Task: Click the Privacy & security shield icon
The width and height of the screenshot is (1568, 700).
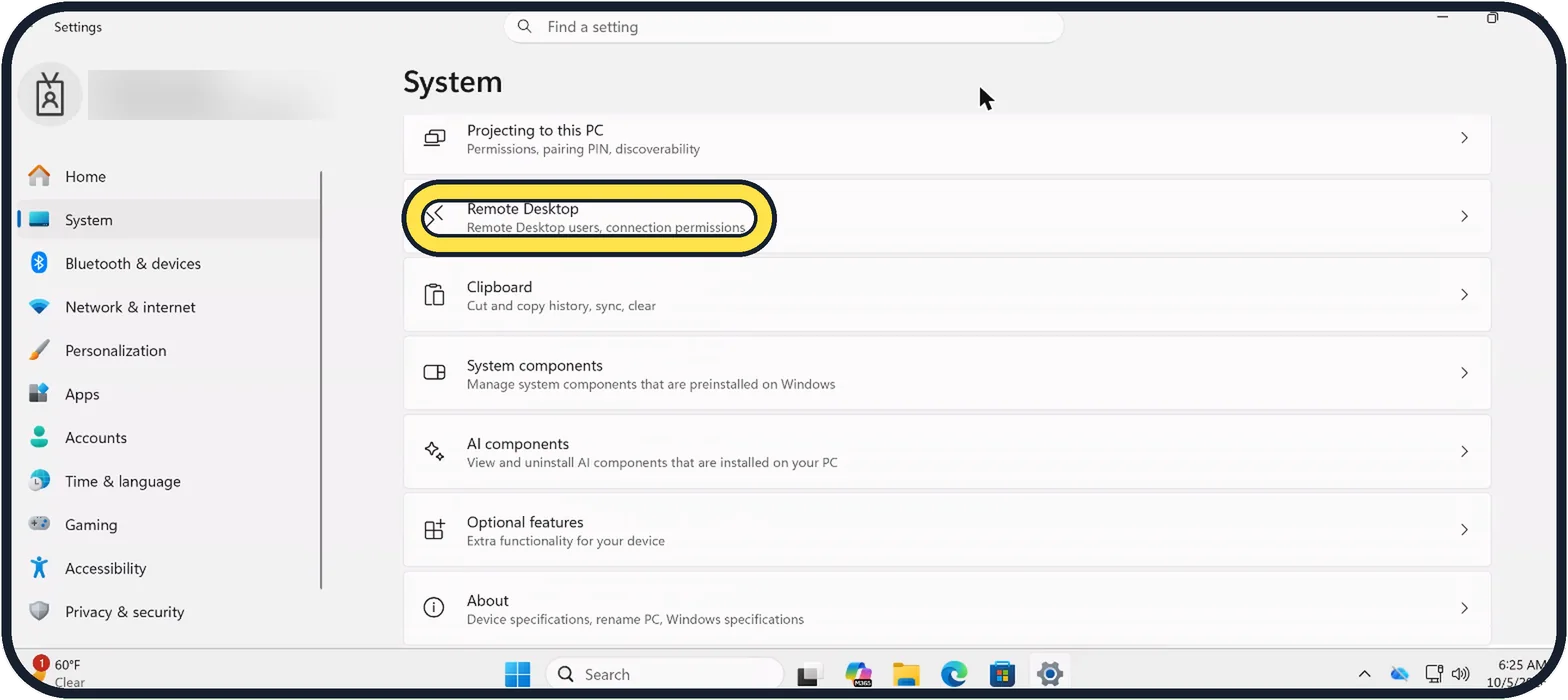Action: pyautogui.click(x=39, y=611)
